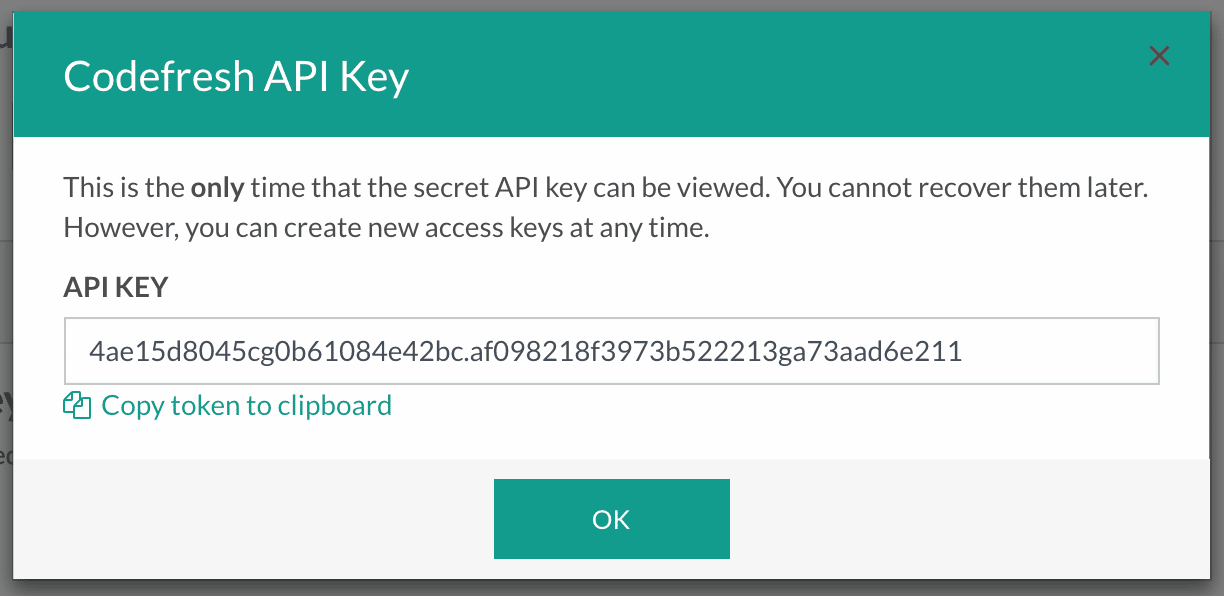Click the API KEY field label
This screenshot has height=596, width=1224.
[x=116, y=288]
